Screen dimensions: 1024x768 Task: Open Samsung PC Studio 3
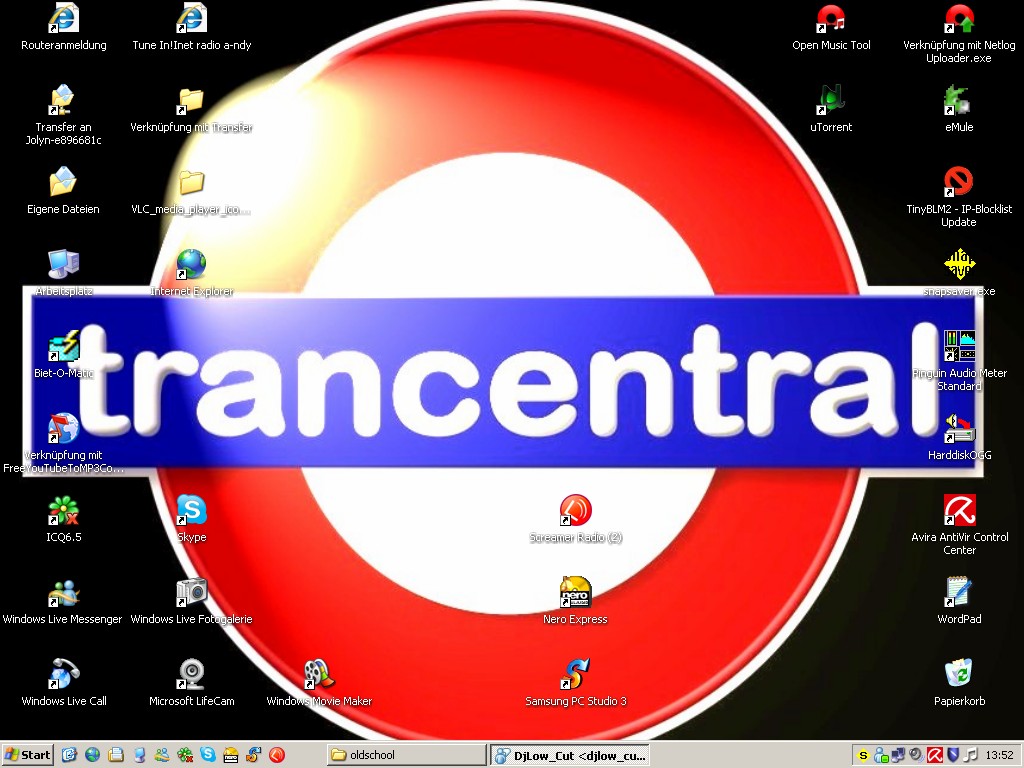pyautogui.click(x=575, y=675)
